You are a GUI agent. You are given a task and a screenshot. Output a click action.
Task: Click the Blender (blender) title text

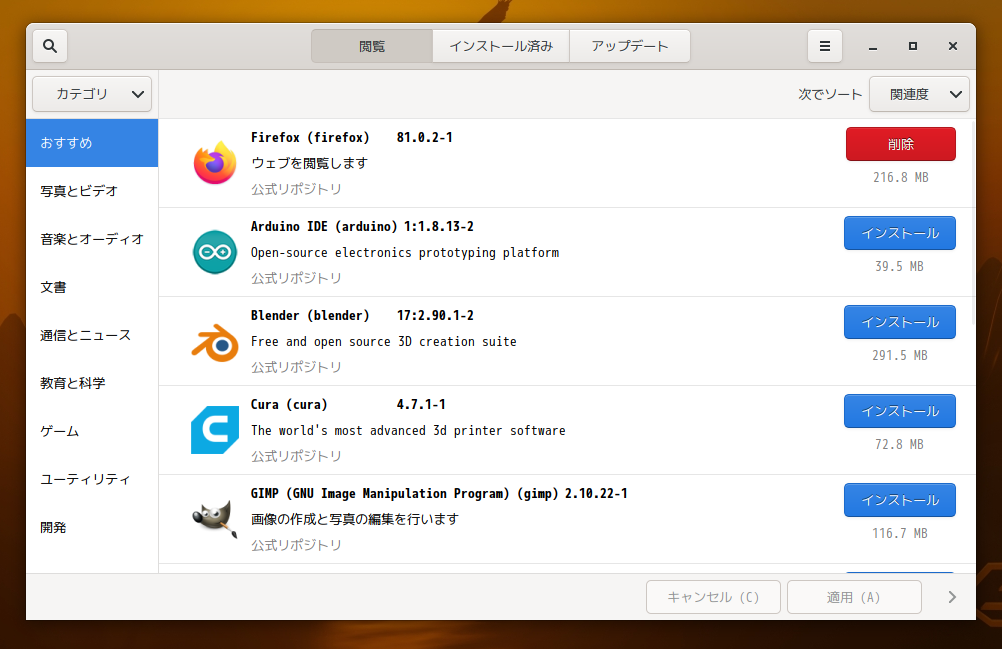(x=310, y=315)
